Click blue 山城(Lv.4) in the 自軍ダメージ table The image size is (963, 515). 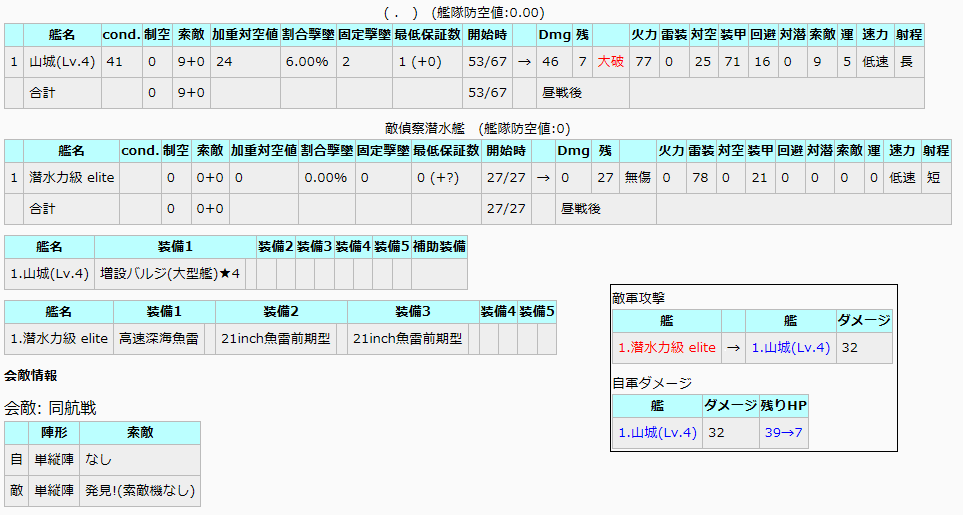(x=657, y=432)
